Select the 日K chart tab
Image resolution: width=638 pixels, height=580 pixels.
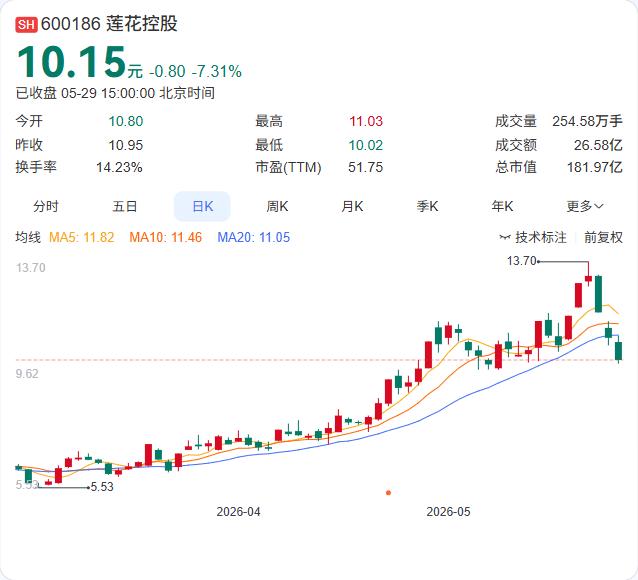click(202, 206)
